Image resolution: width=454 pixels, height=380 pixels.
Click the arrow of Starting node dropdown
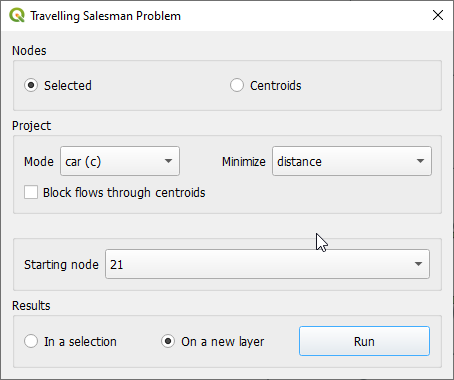(x=418, y=264)
